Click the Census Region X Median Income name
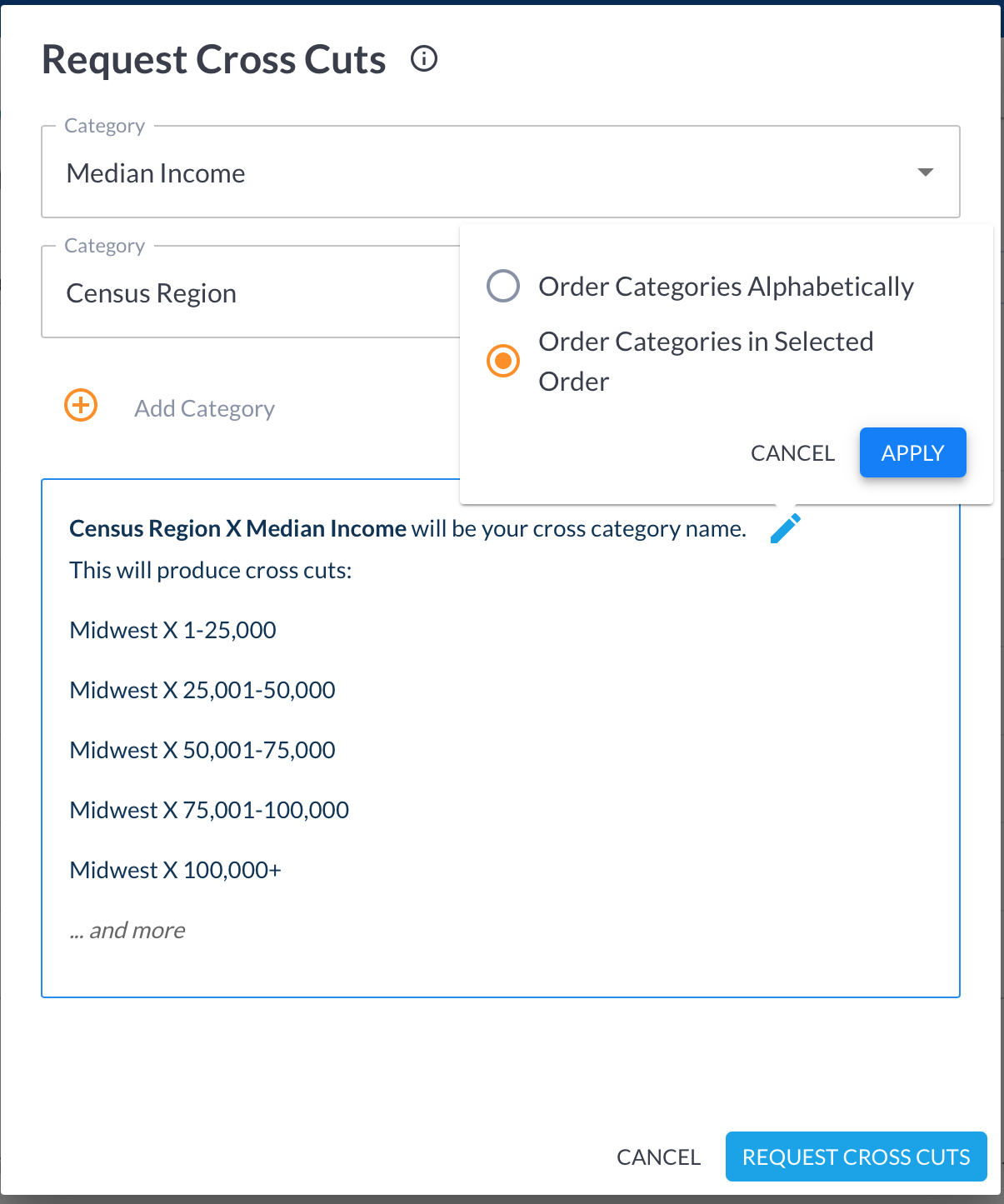The width and height of the screenshot is (1004, 1204). tap(237, 529)
